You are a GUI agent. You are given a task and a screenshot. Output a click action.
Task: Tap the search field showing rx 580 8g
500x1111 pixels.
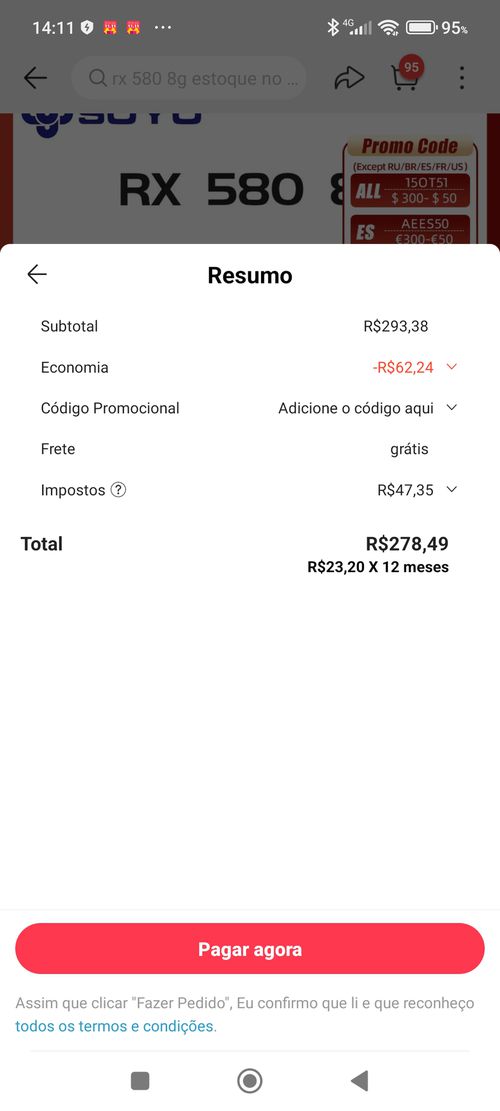tap(190, 78)
